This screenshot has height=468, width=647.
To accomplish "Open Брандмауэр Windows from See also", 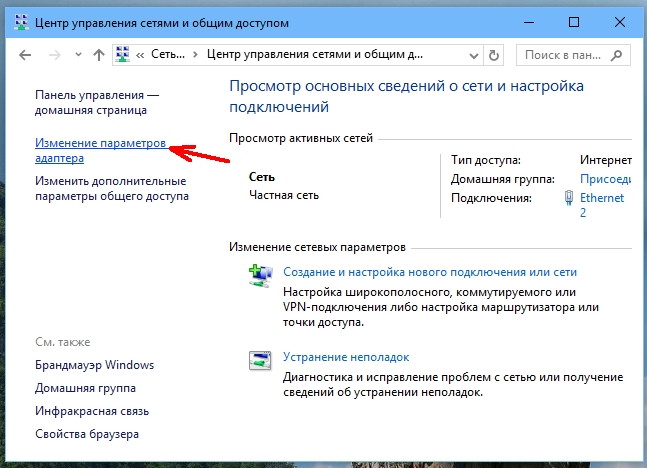I will click(x=94, y=365).
